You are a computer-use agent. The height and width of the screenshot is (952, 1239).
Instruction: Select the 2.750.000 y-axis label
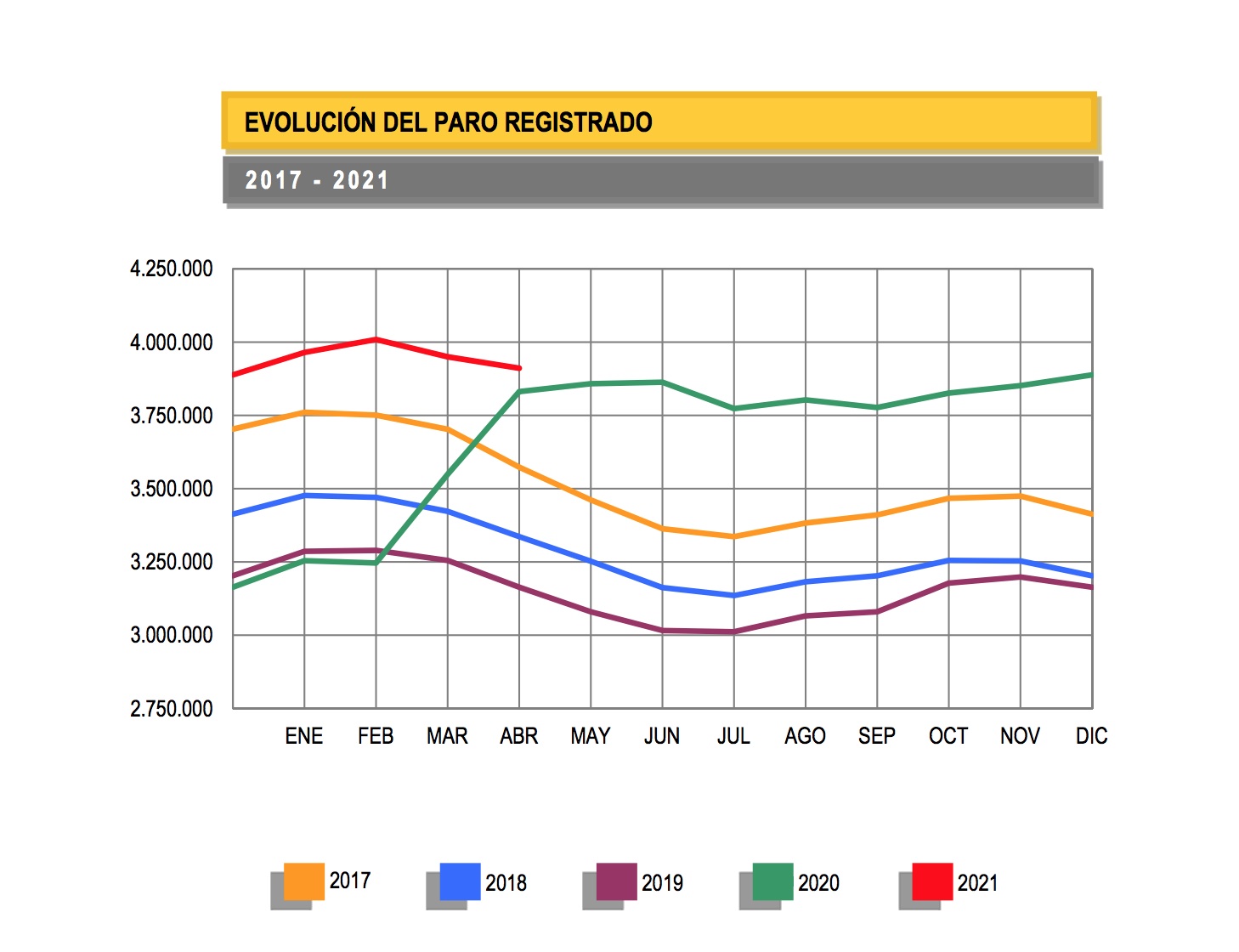tap(171, 709)
